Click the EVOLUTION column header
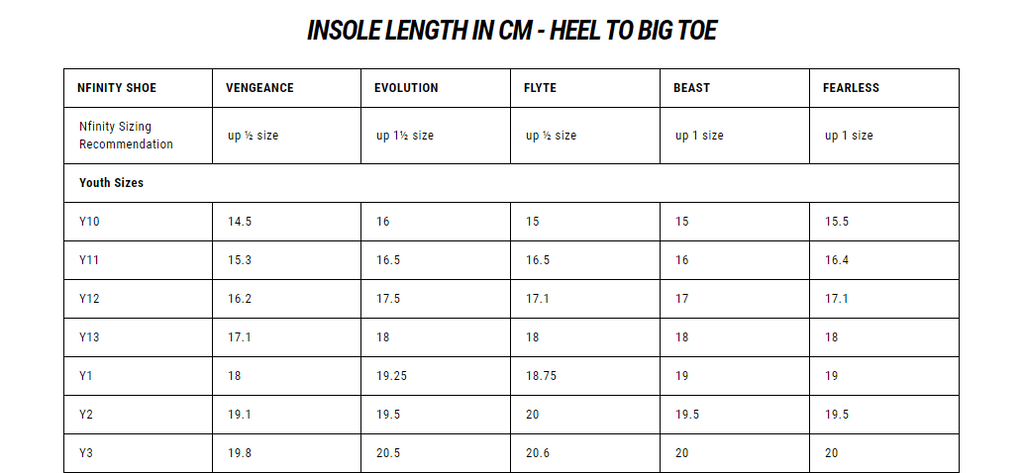Viewport: 1024px width, 473px height. (x=406, y=88)
